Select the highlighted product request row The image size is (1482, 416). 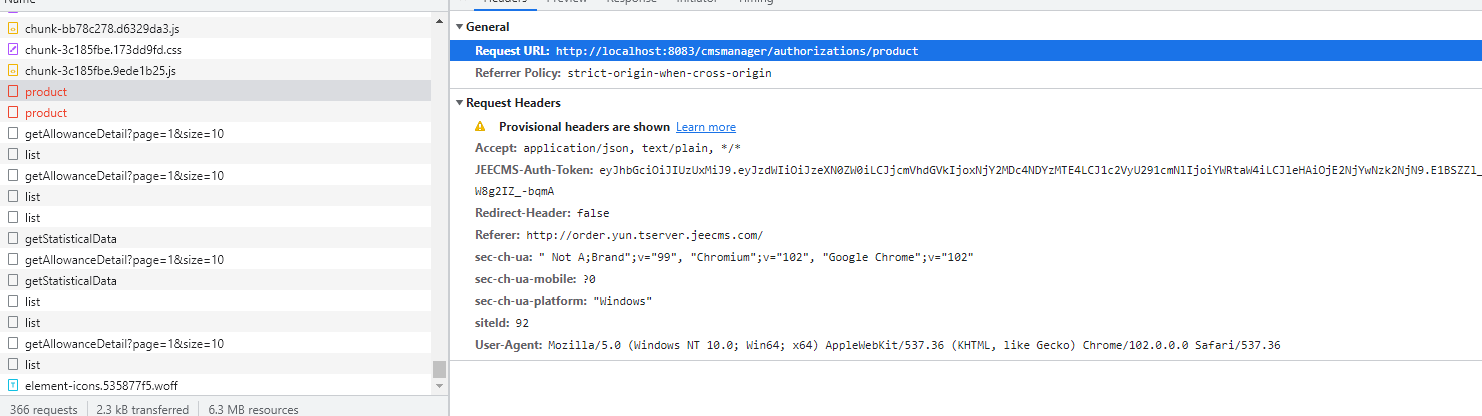(x=215, y=92)
